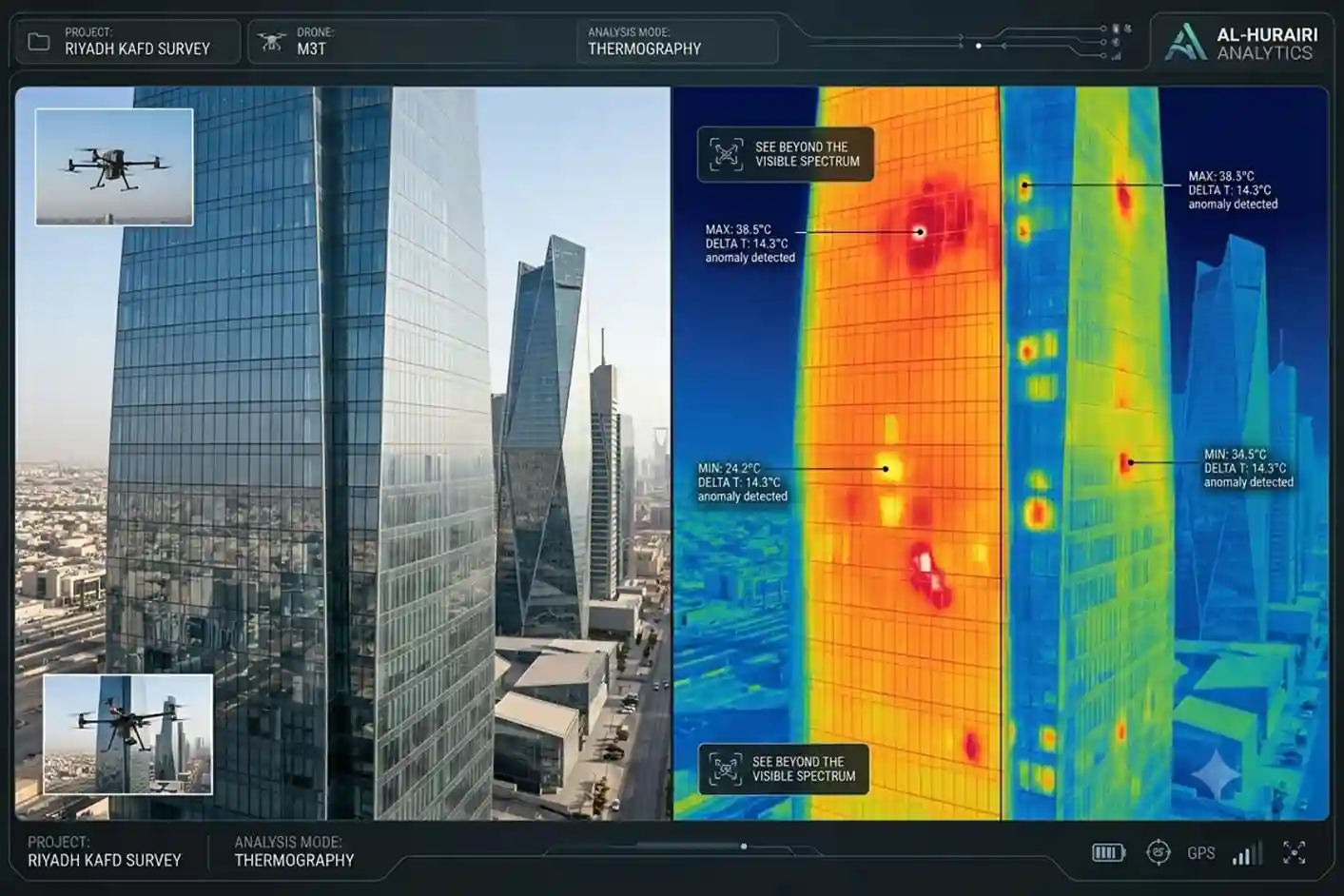Click the project folder icon in header
1344x896 pixels.
pyautogui.click(x=39, y=42)
